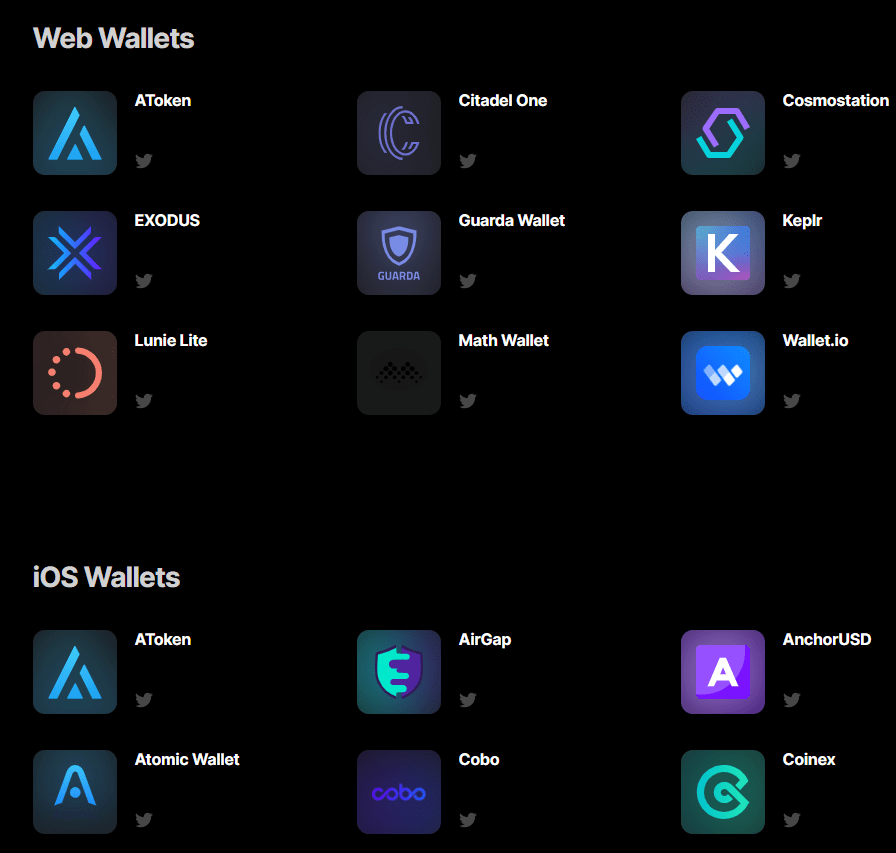Open the Keplr wallet logo
The height and width of the screenshot is (853, 896).
(723, 253)
